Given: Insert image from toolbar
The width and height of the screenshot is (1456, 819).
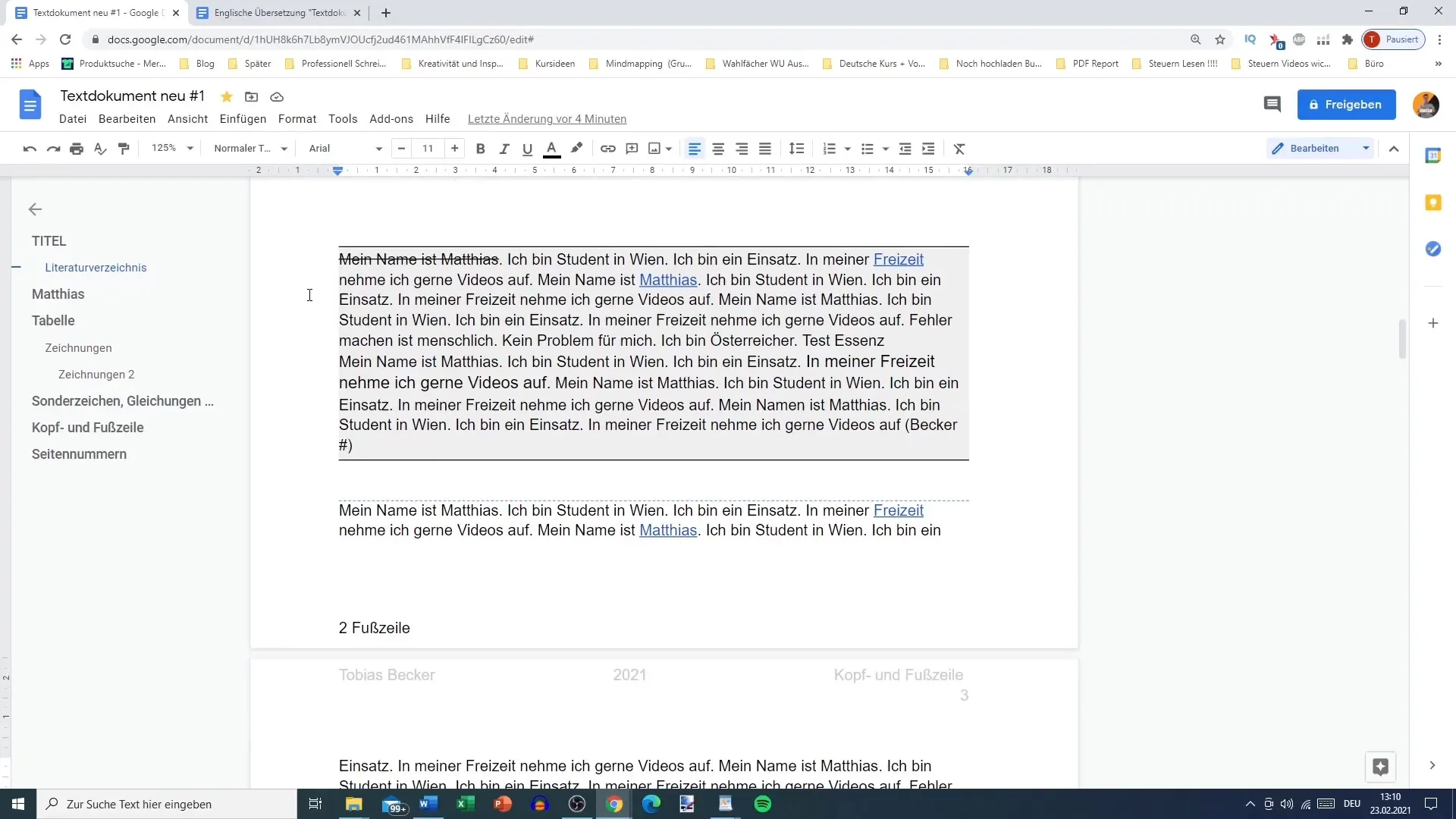Looking at the screenshot, I should point(654,149).
